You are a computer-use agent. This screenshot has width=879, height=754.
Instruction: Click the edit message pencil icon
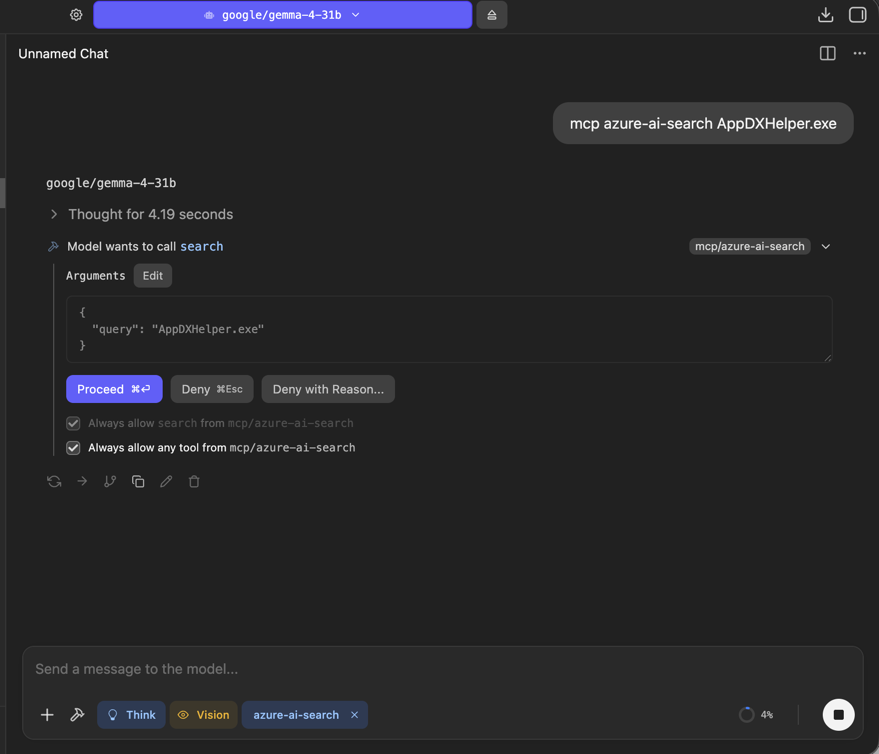coord(166,482)
